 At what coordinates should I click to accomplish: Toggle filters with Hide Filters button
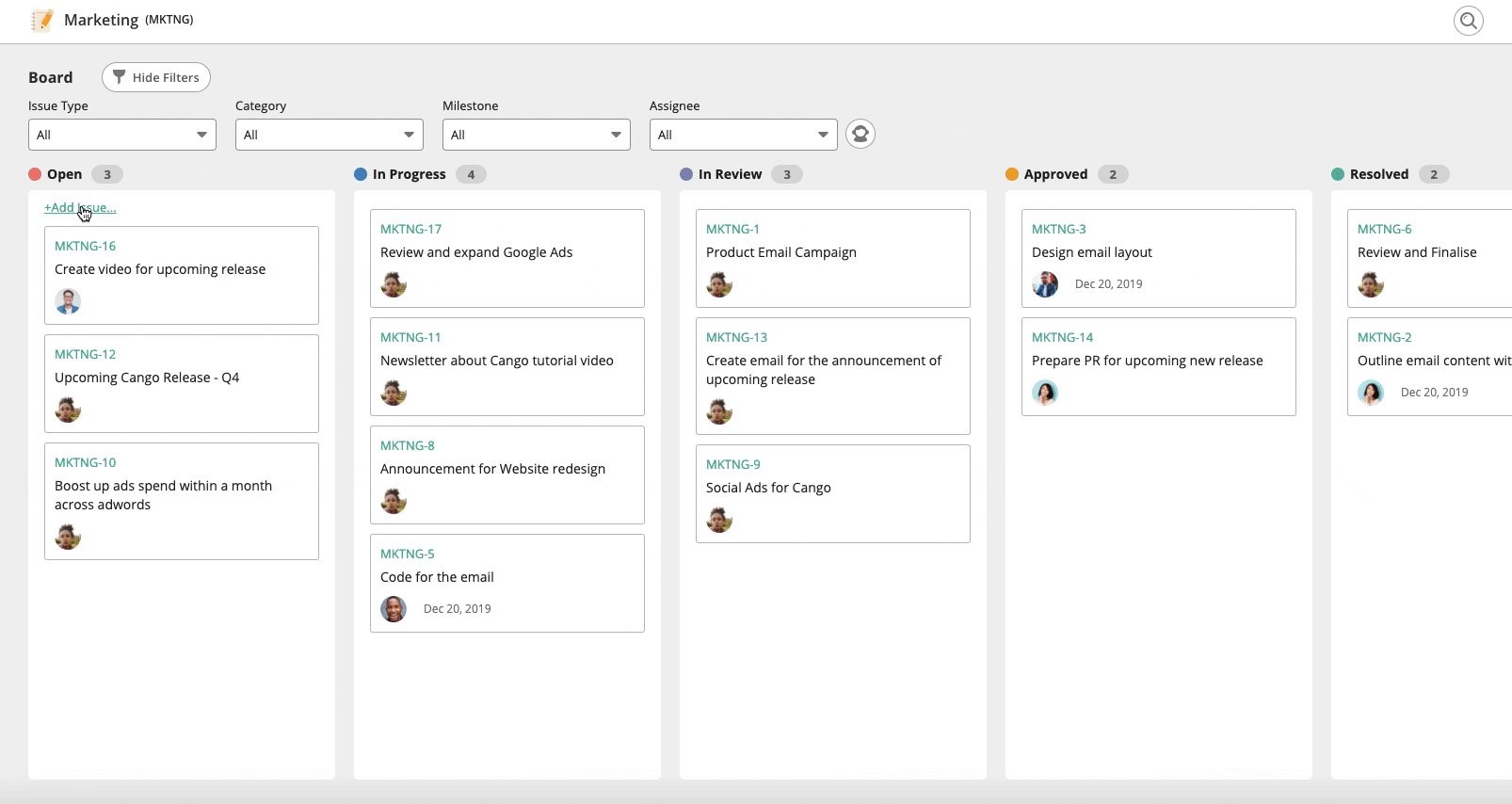click(156, 77)
